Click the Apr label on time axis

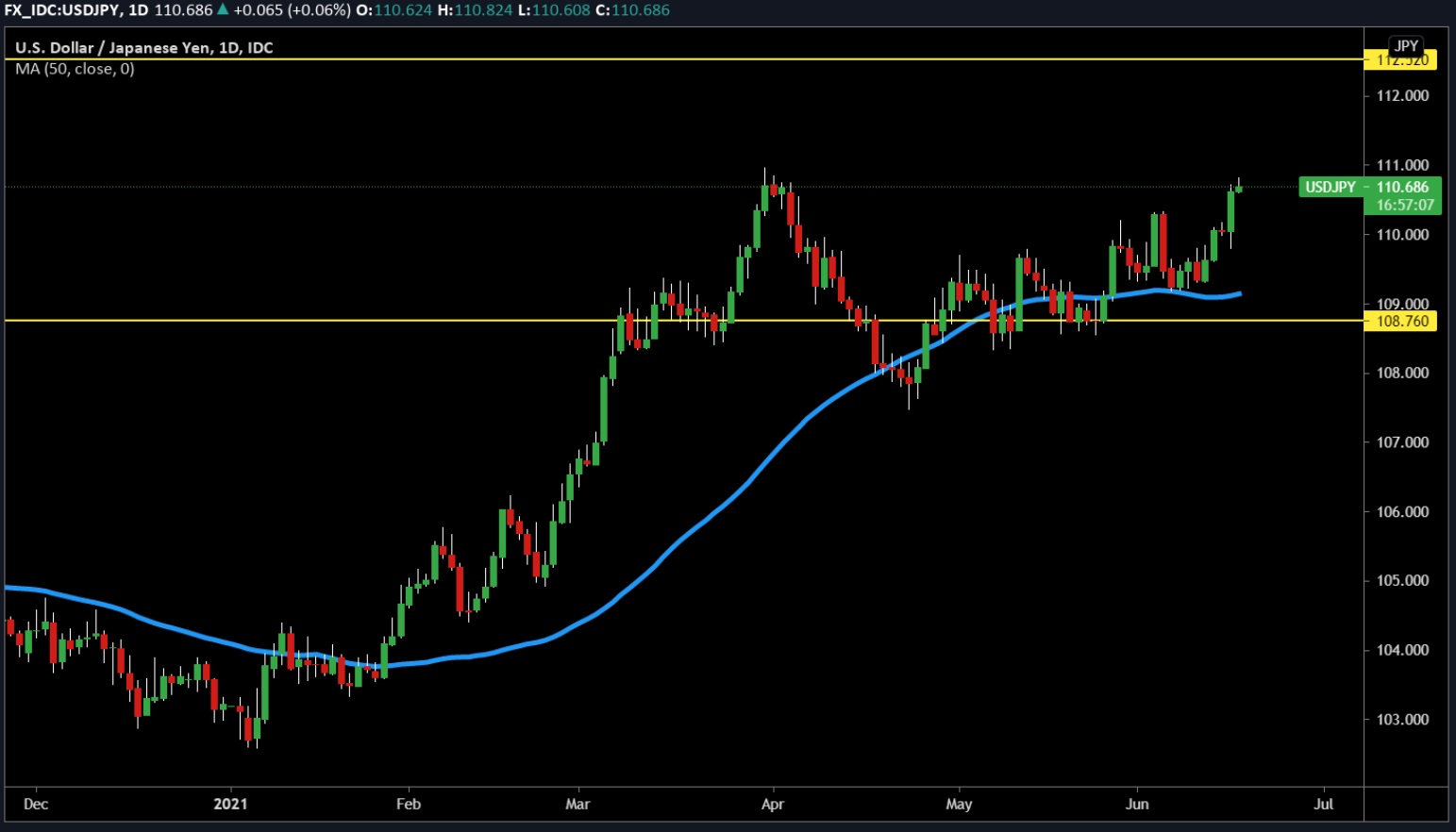click(x=773, y=804)
